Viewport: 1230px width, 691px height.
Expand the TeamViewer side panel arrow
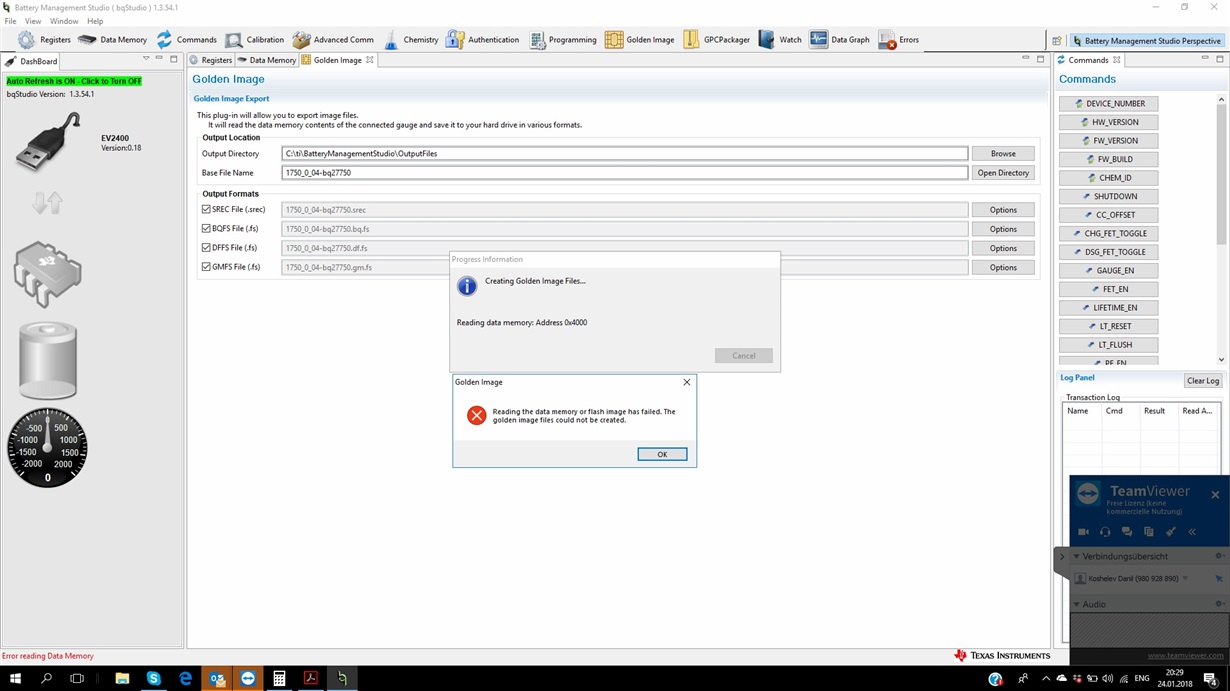(x=1062, y=557)
